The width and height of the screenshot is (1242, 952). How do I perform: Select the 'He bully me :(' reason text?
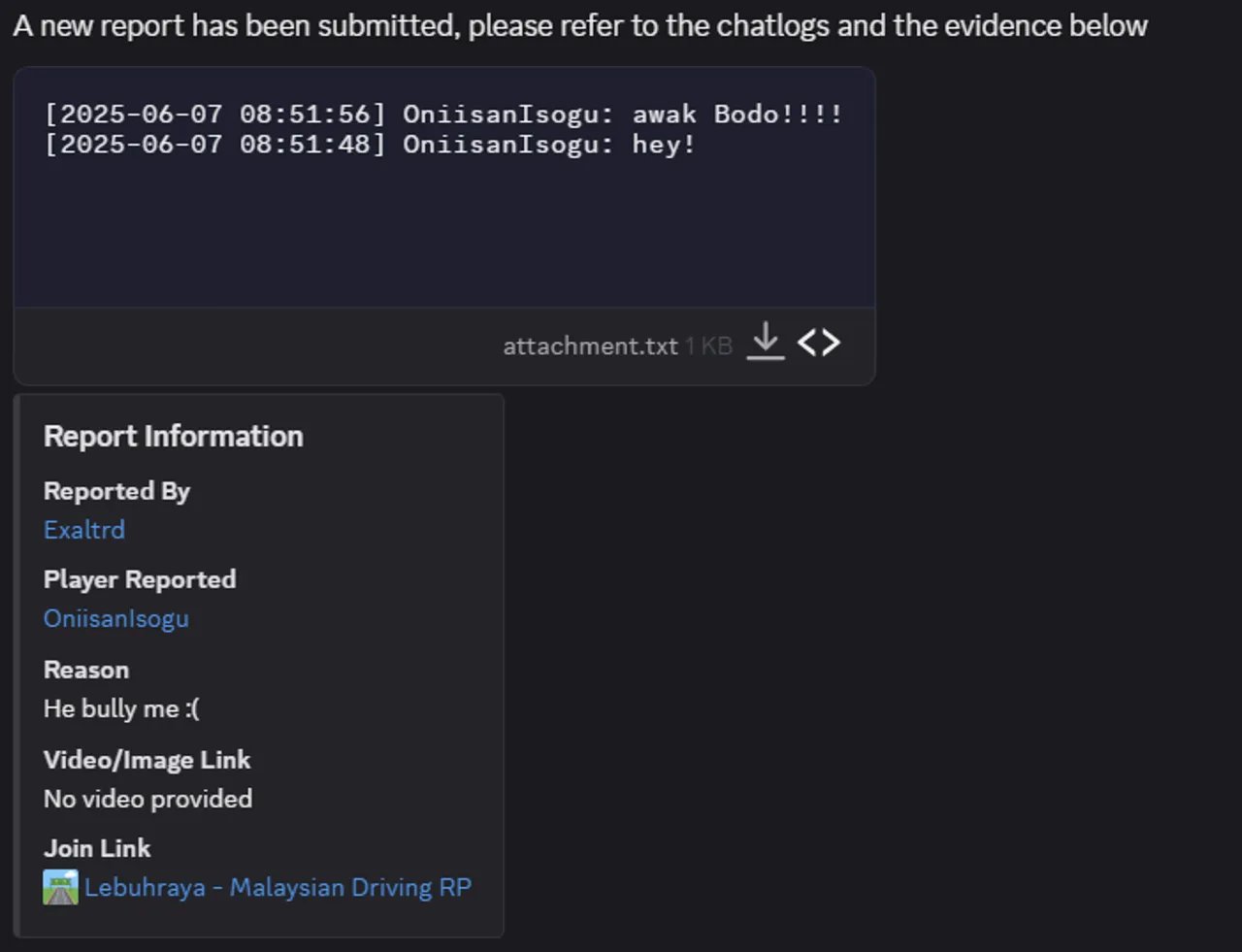[x=121, y=709]
